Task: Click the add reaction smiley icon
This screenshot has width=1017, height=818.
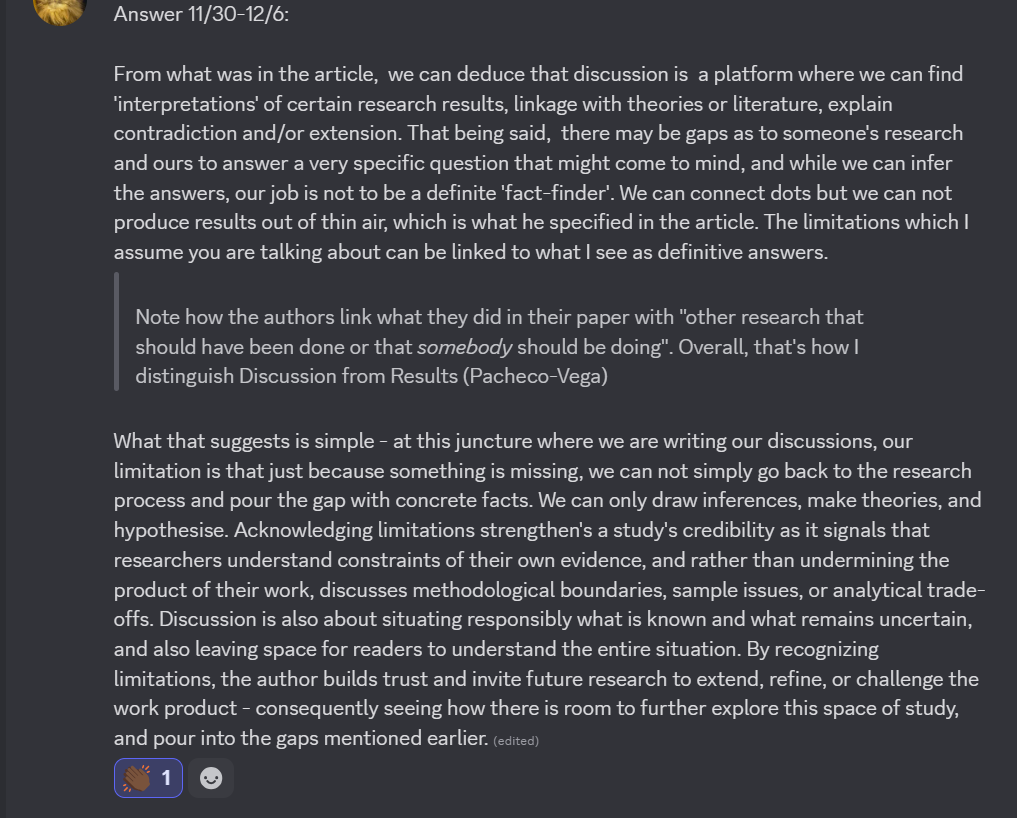Action: (x=211, y=778)
